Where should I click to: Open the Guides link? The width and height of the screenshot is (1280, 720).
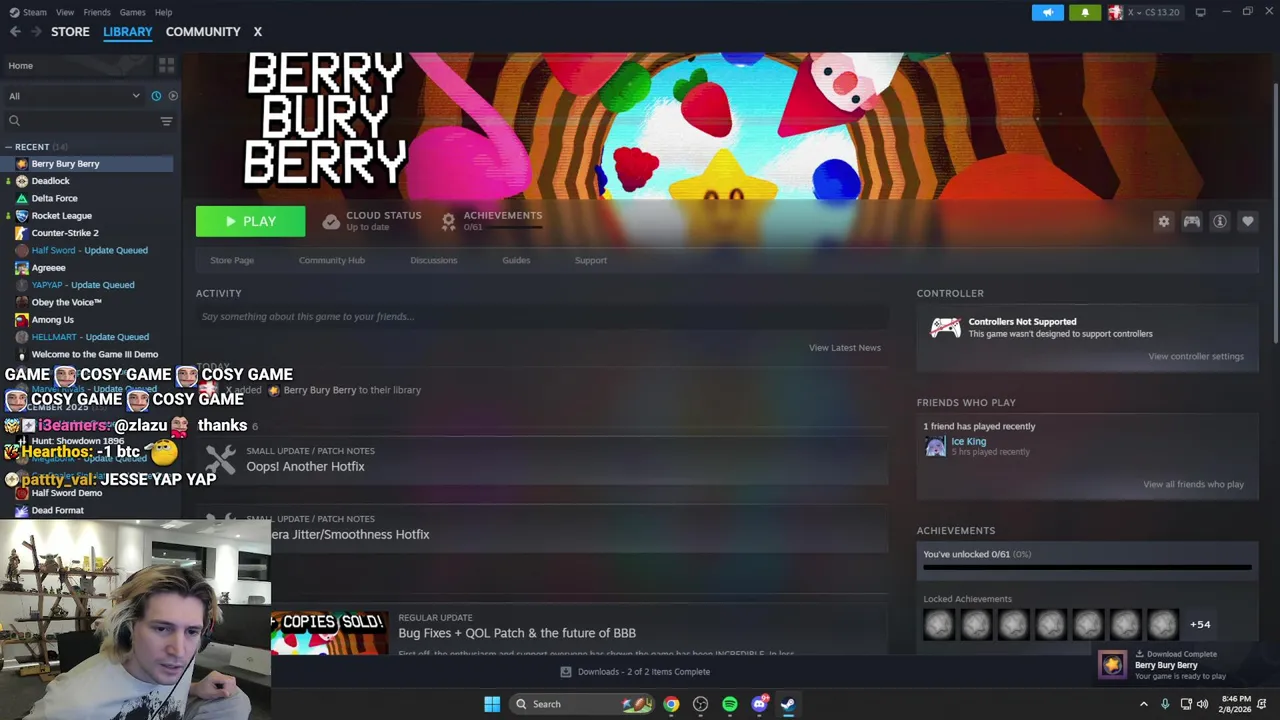(516, 260)
